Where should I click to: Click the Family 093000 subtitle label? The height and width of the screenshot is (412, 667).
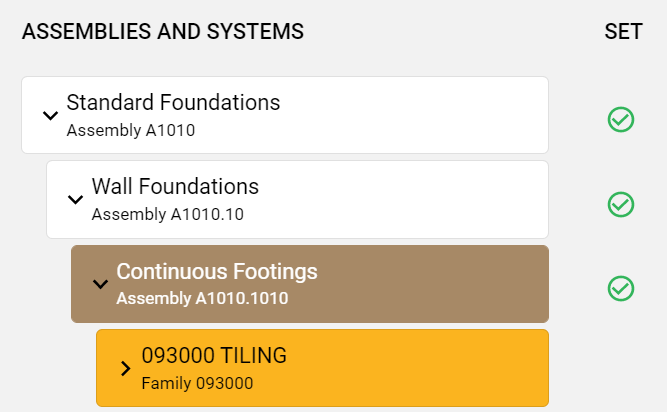tap(197, 382)
